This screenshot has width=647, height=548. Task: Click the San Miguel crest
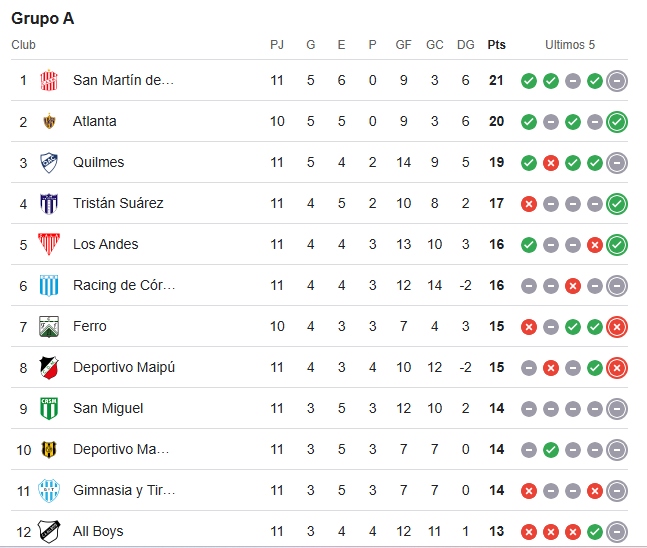49,409
